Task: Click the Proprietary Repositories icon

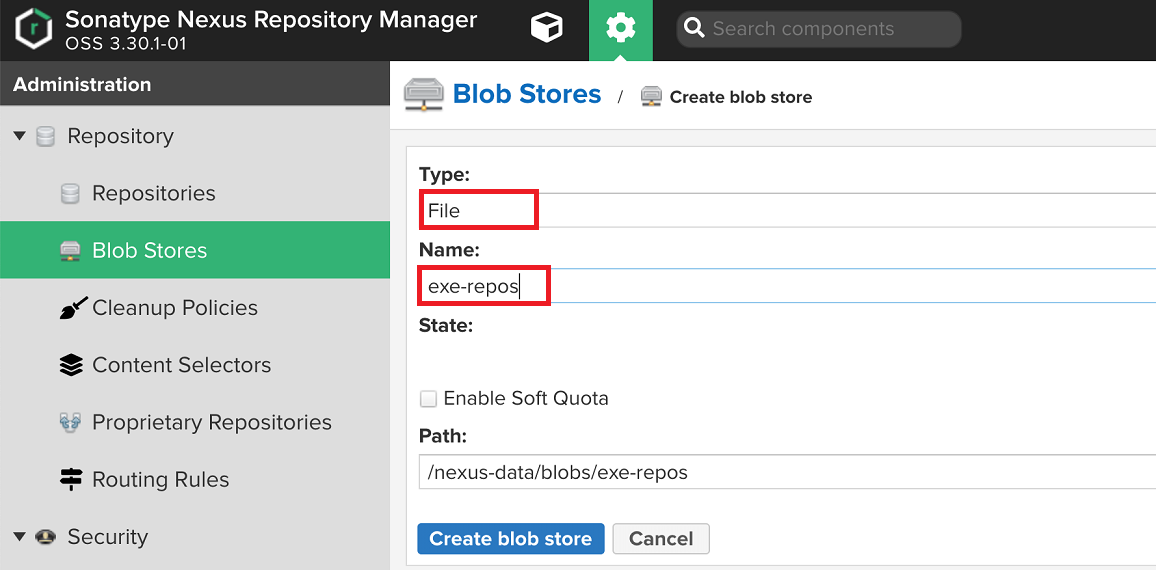Action: [x=70, y=423]
